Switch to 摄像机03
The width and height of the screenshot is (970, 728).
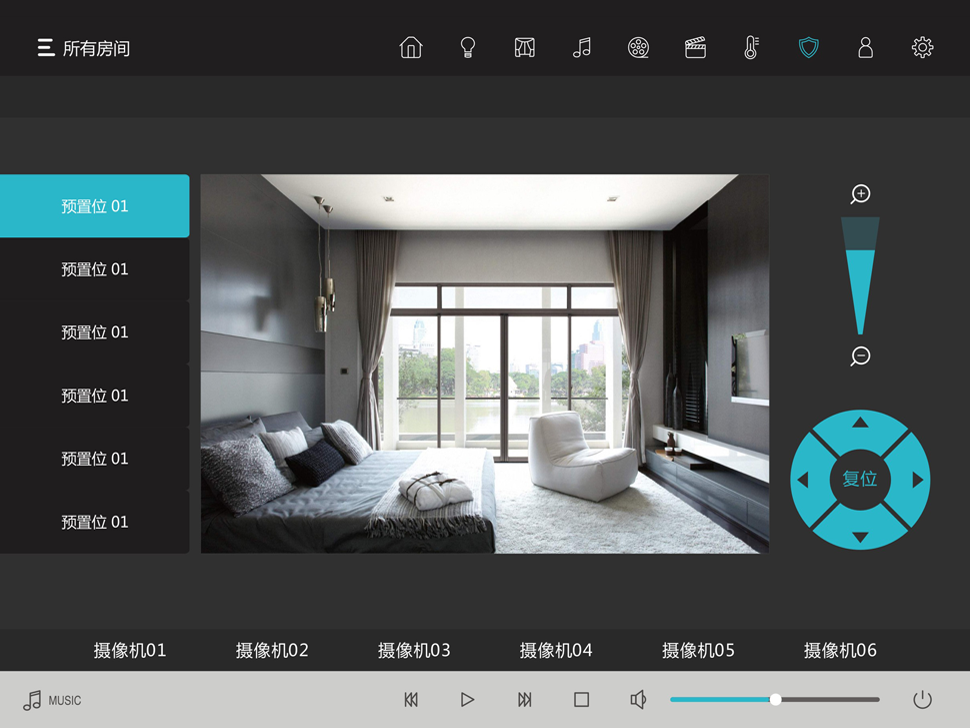[x=414, y=650]
